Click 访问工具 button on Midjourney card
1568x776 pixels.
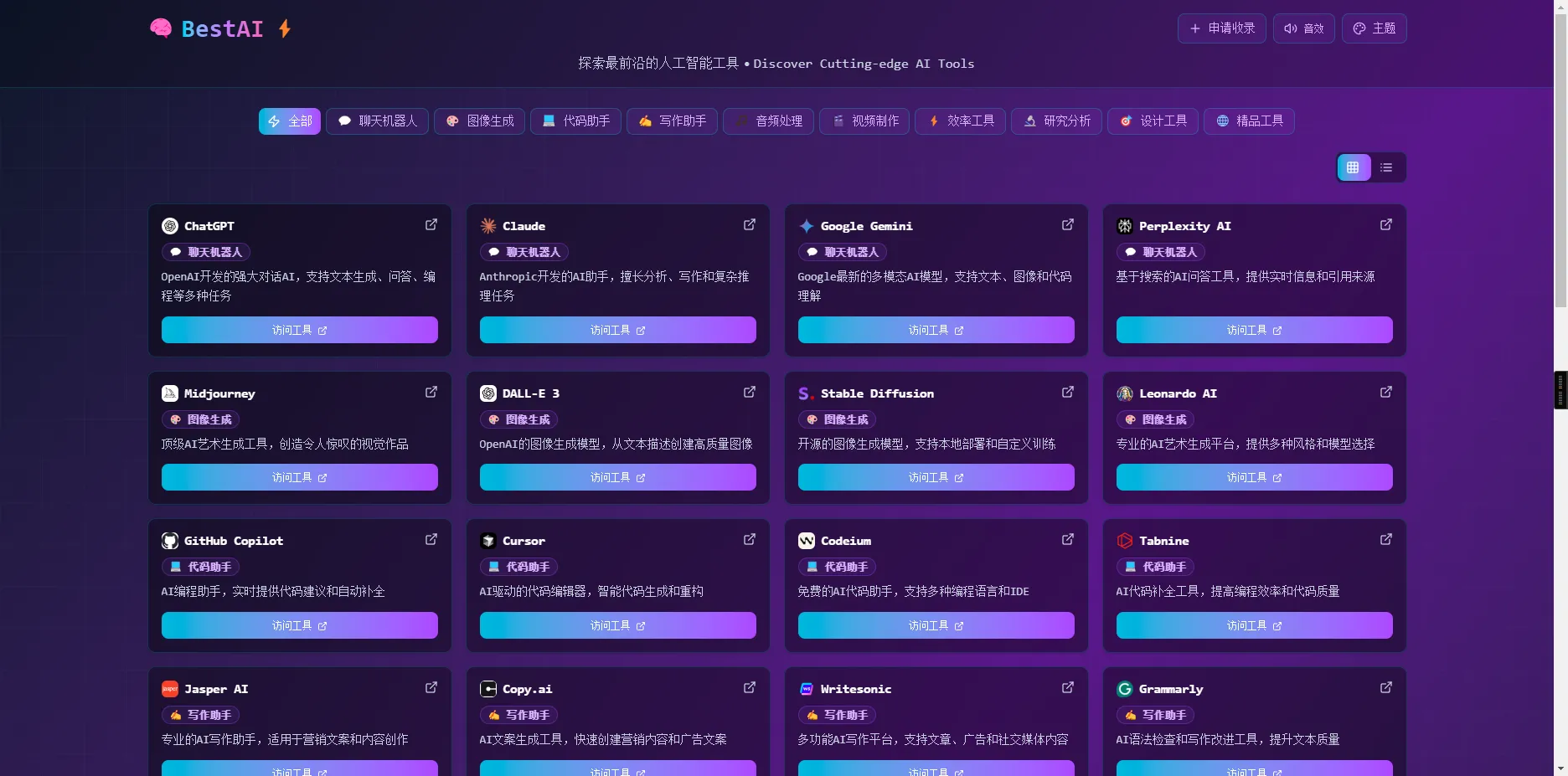300,477
